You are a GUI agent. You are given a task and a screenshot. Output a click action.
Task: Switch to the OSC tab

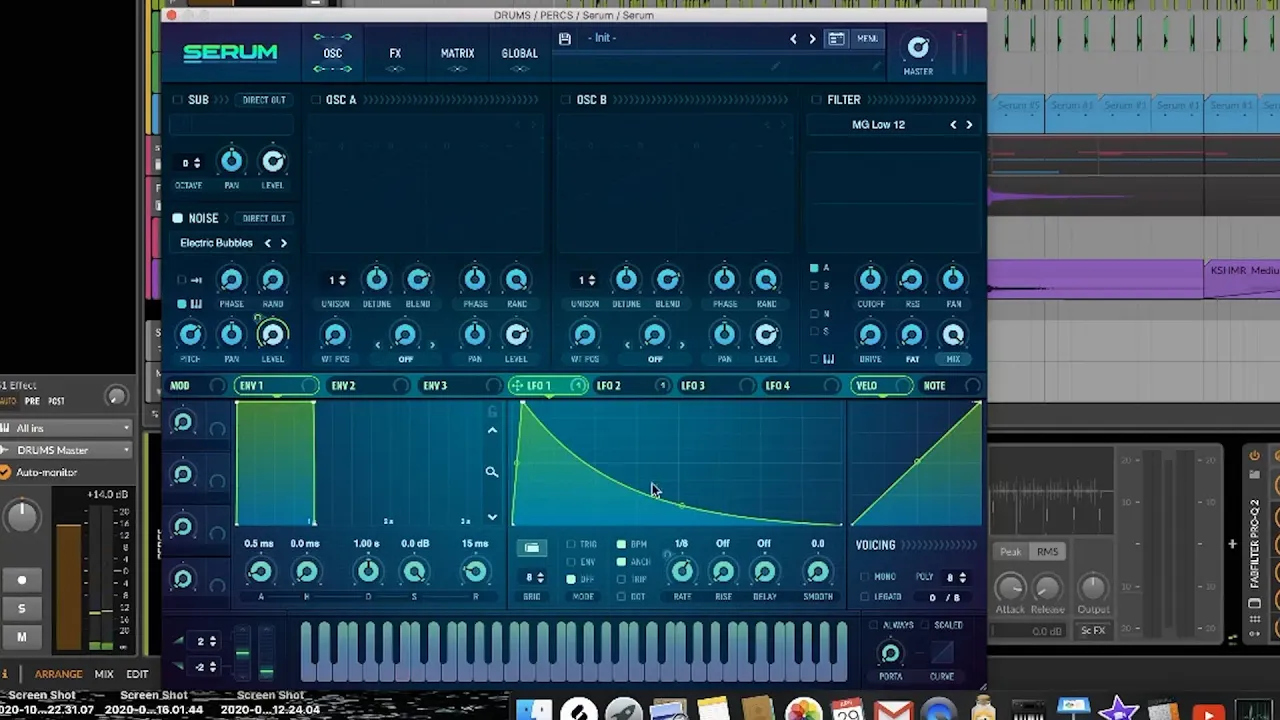332,53
